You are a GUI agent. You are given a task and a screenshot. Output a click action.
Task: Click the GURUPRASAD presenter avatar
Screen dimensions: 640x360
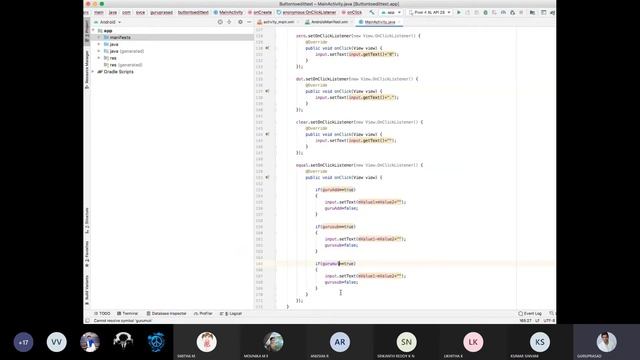coord(606,342)
